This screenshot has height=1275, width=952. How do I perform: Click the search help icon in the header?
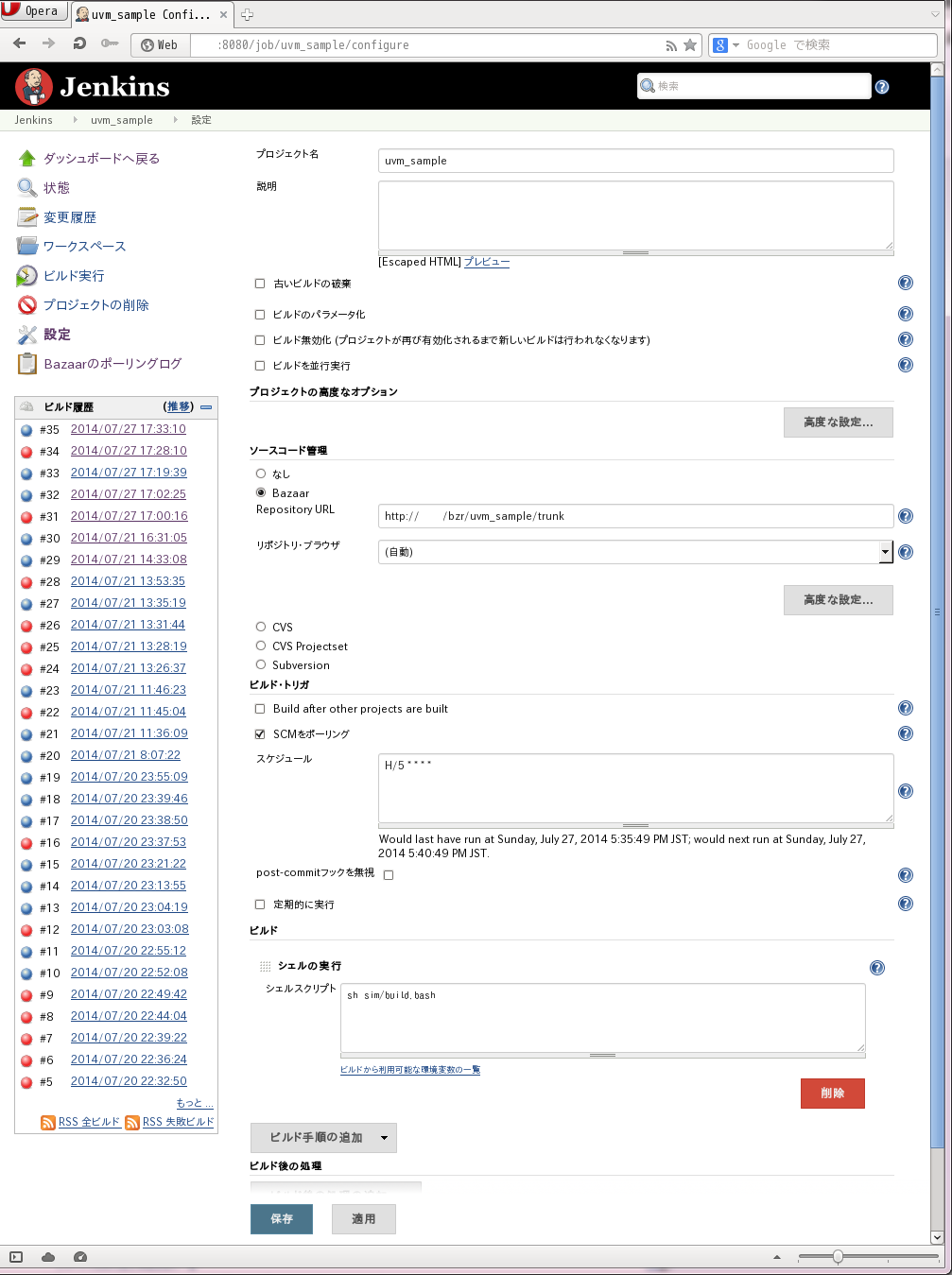[x=882, y=87]
